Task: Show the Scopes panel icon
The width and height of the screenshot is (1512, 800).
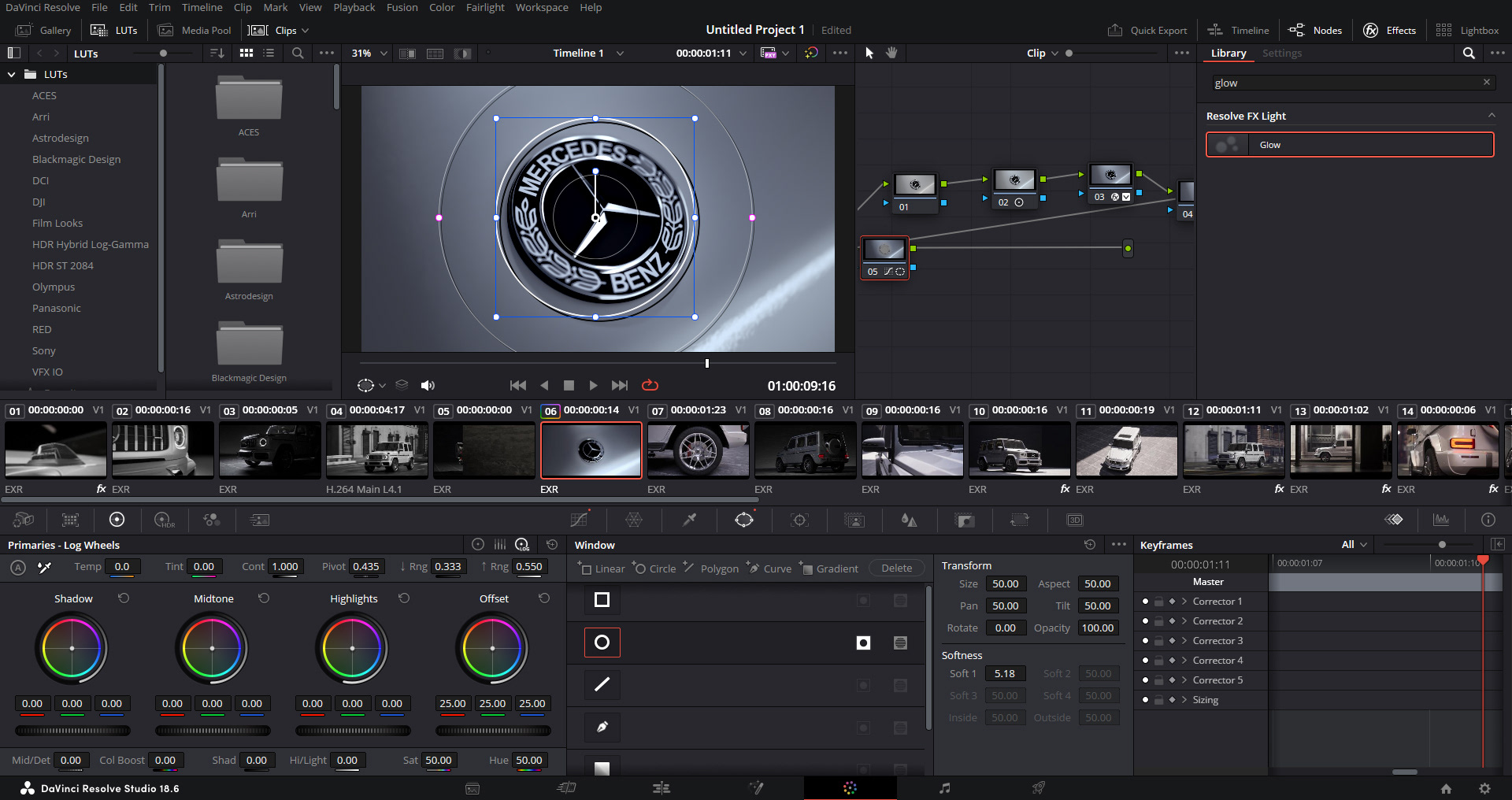Action: (x=1441, y=520)
